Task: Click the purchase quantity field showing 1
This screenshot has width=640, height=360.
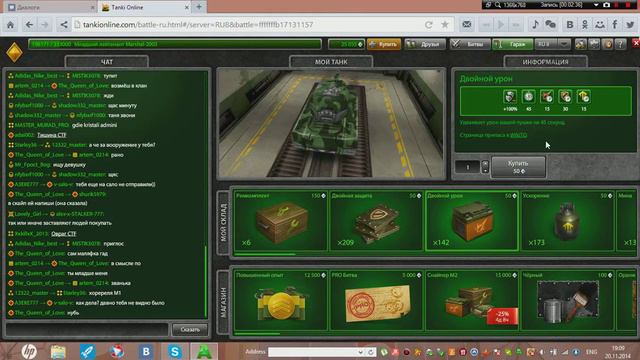Action: 468,167
